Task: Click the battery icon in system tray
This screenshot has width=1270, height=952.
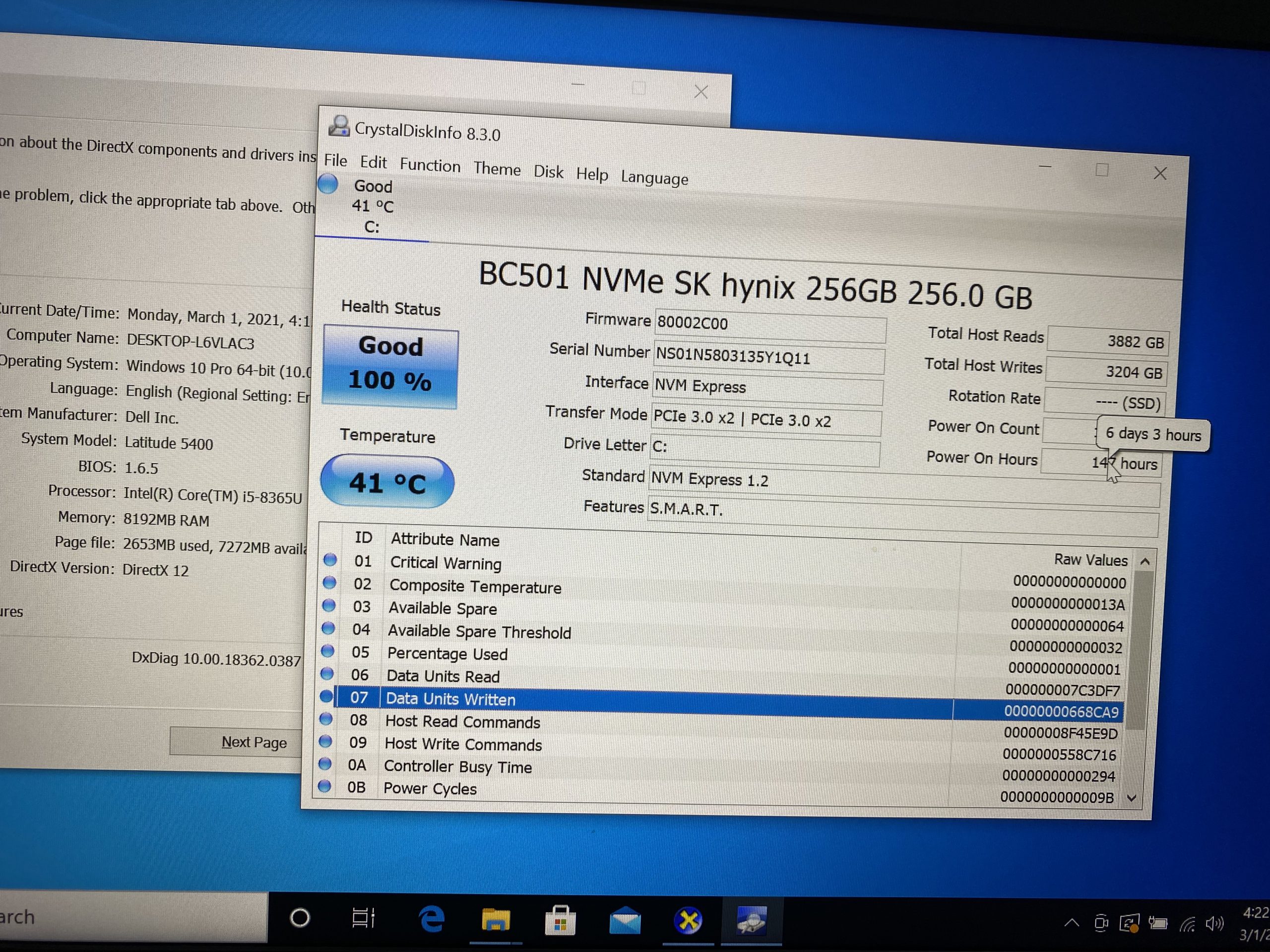Action: 1157,924
